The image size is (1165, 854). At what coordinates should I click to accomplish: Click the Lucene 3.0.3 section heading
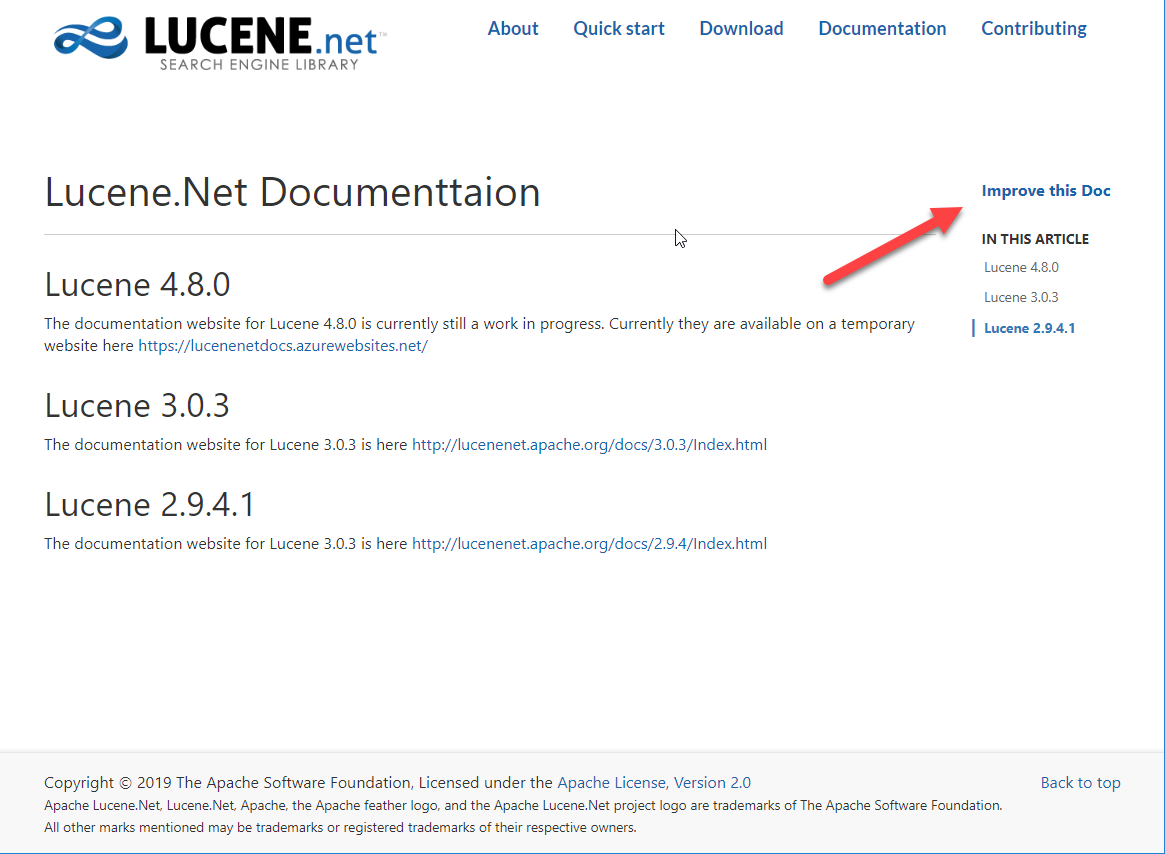pos(137,406)
